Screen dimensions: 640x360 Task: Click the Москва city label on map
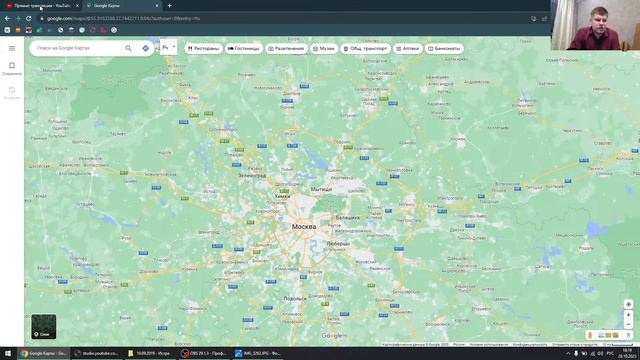point(304,227)
